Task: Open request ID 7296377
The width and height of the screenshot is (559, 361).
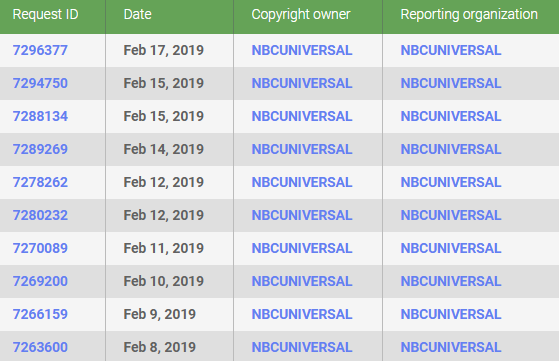Action: pos(40,50)
